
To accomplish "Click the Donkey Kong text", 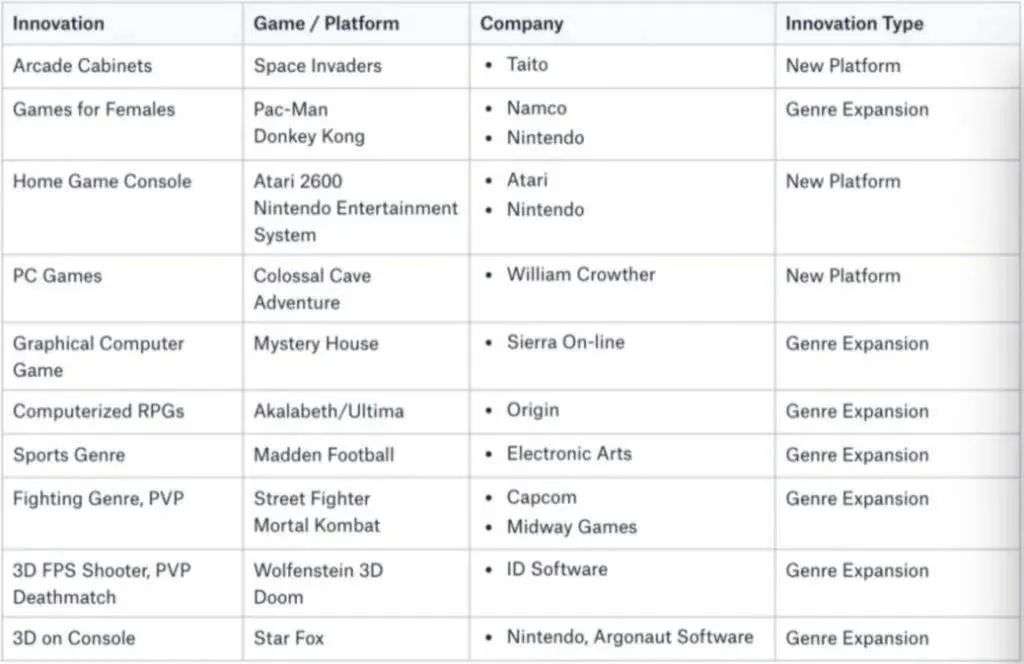I will (x=309, y=136).
